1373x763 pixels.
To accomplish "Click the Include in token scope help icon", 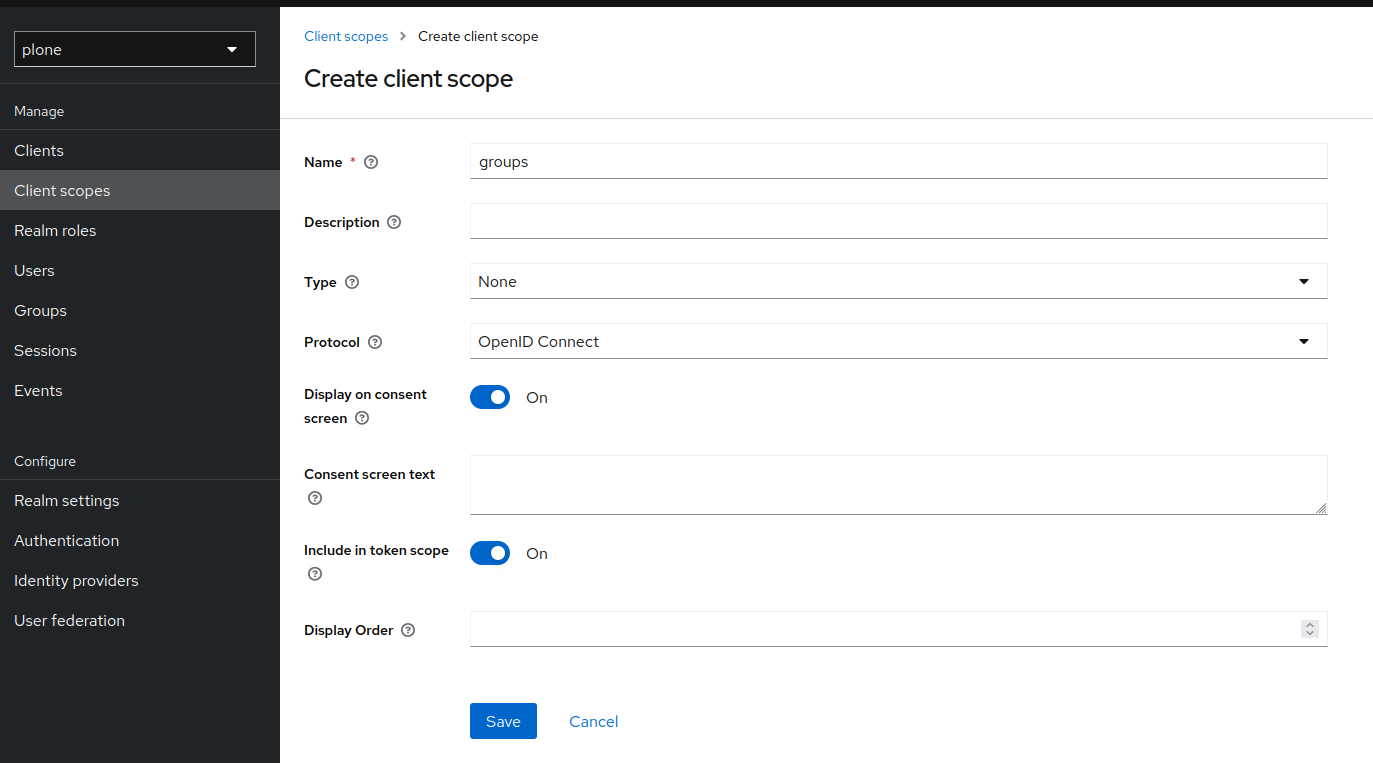I will (x=314, y=573).
